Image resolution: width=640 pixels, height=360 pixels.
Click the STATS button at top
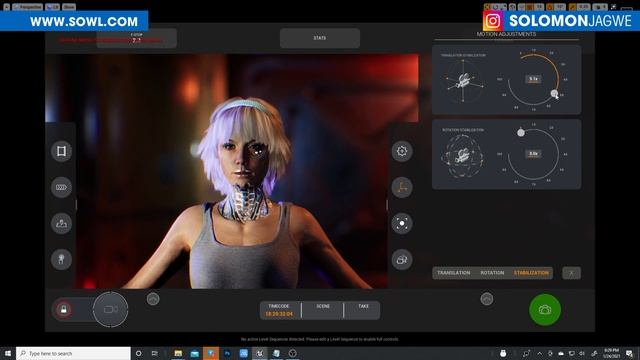coord(320,38)
